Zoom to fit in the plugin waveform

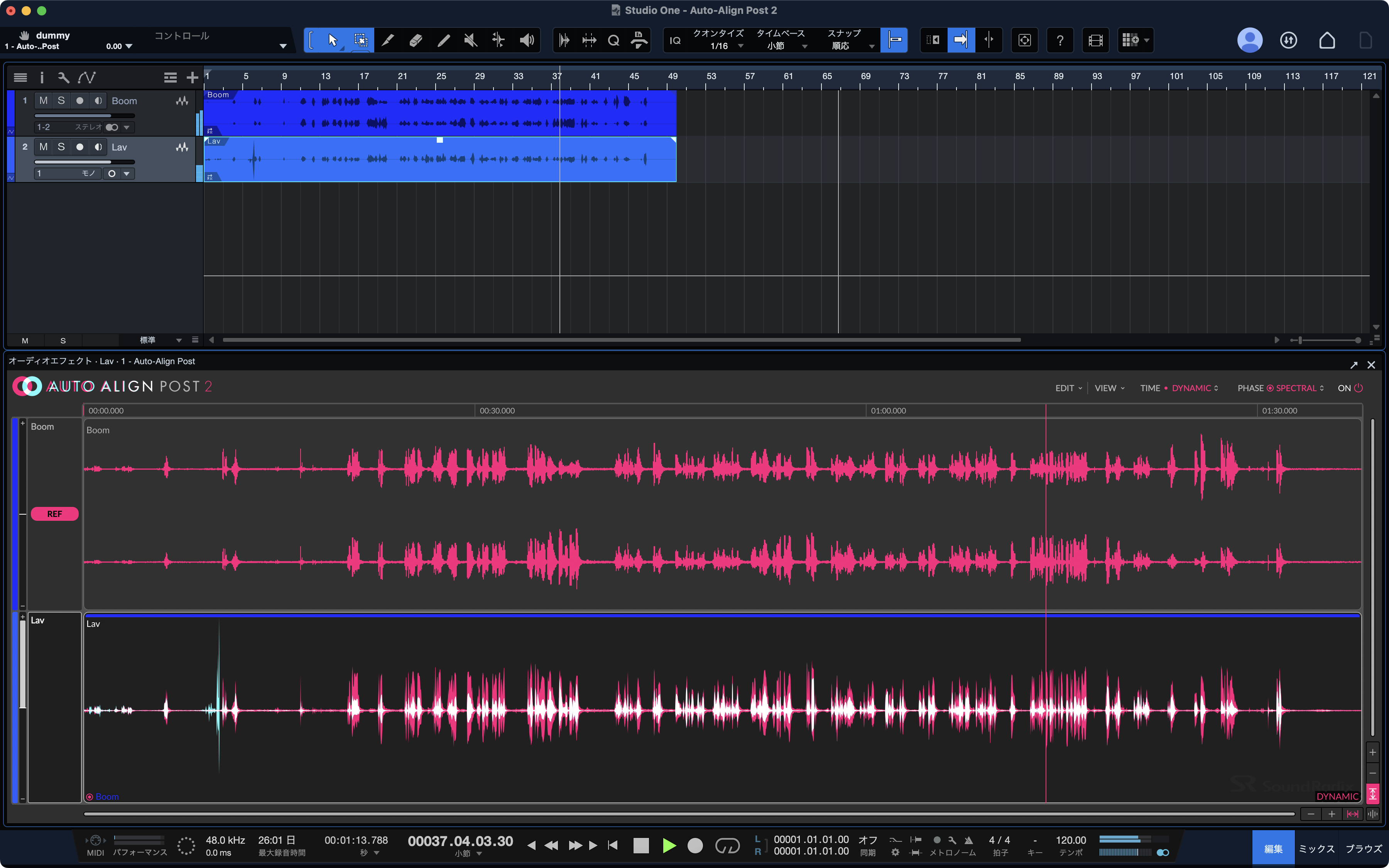[x=1352, y=814]
